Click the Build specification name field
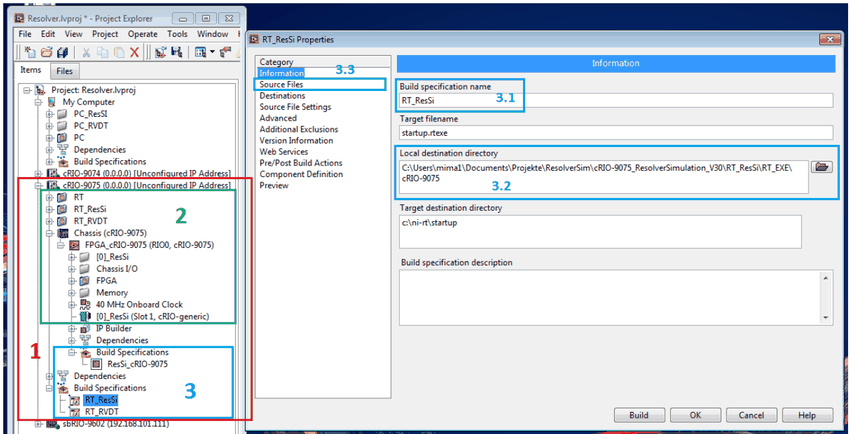The height and width of the screenshot is (434, 852). click(x=616, y=100)
